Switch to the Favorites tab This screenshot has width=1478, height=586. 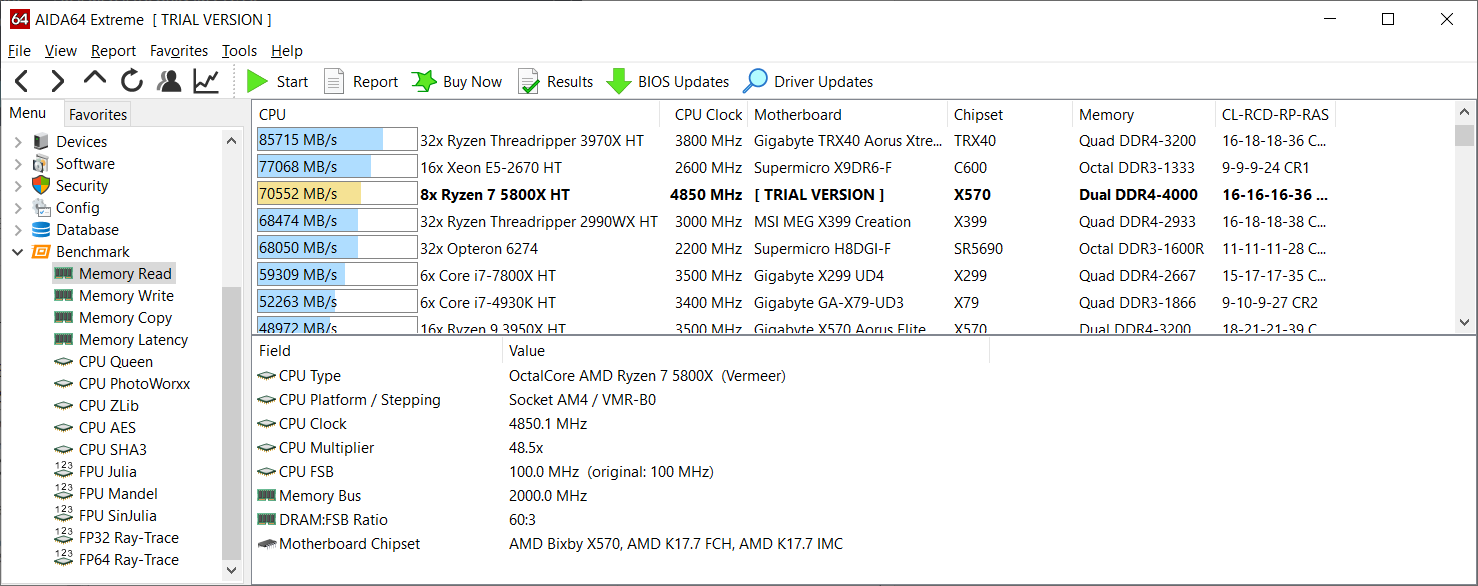98,114
